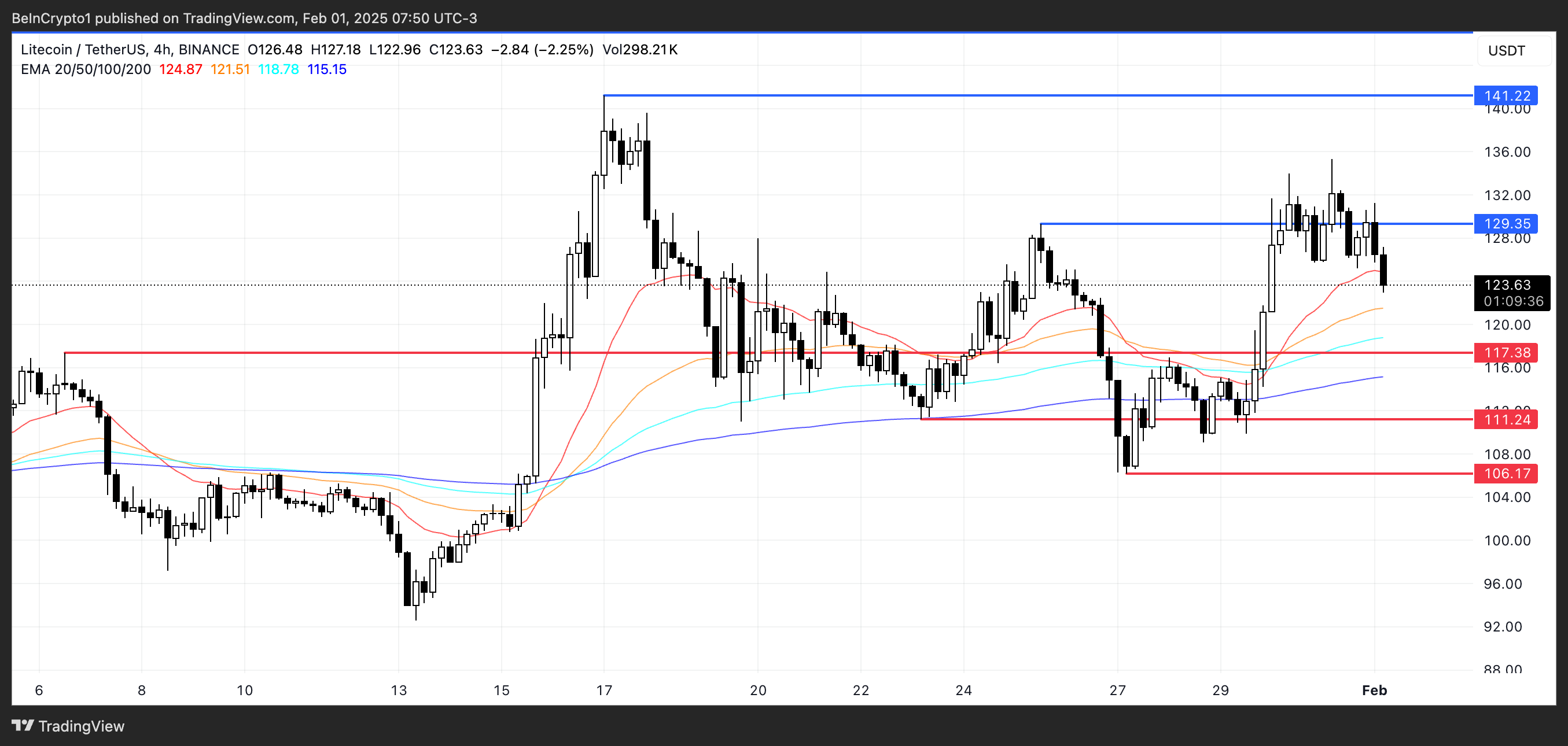Viewport: 1568px width, 746px height.
Task: Click the 117.38 red price label
Action: [x=1506, y=352]
